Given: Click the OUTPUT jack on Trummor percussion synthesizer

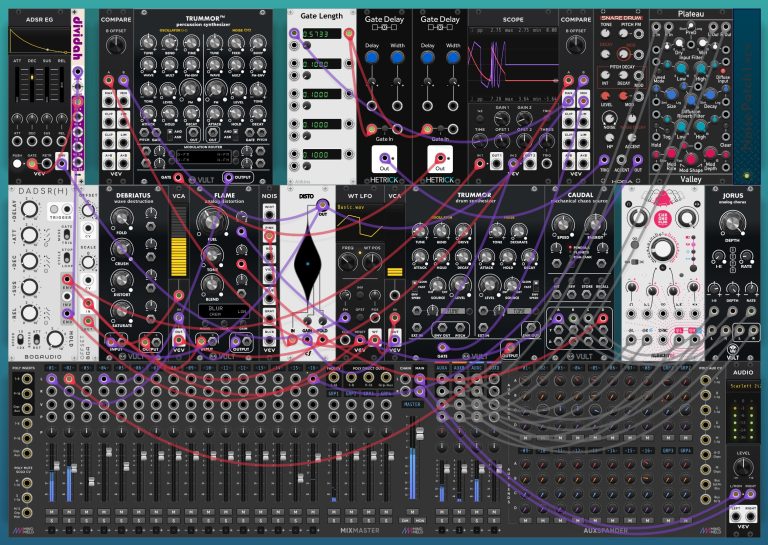Looking at the screenshot, I should (x=228, y=177).
